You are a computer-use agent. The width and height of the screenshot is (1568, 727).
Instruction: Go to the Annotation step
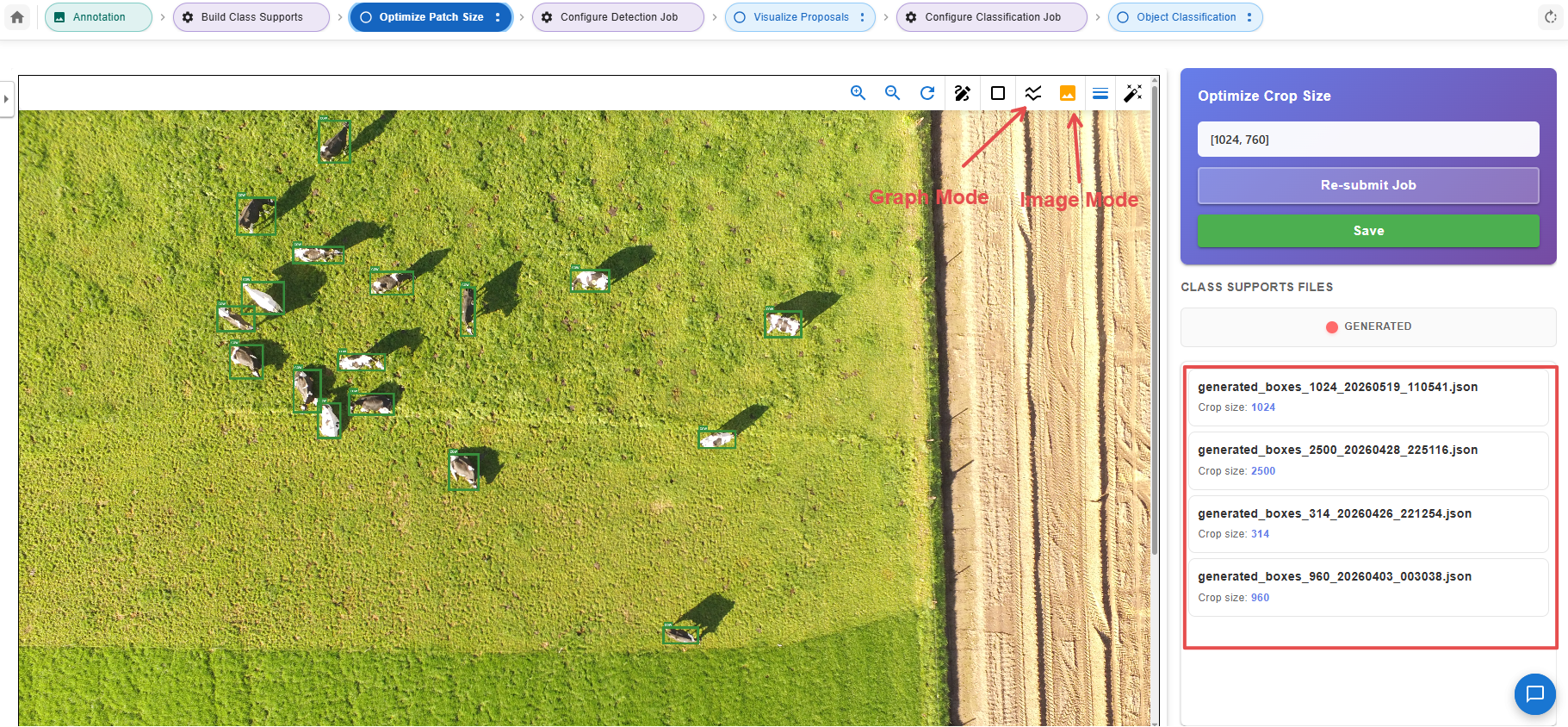(x=98, y=17)
